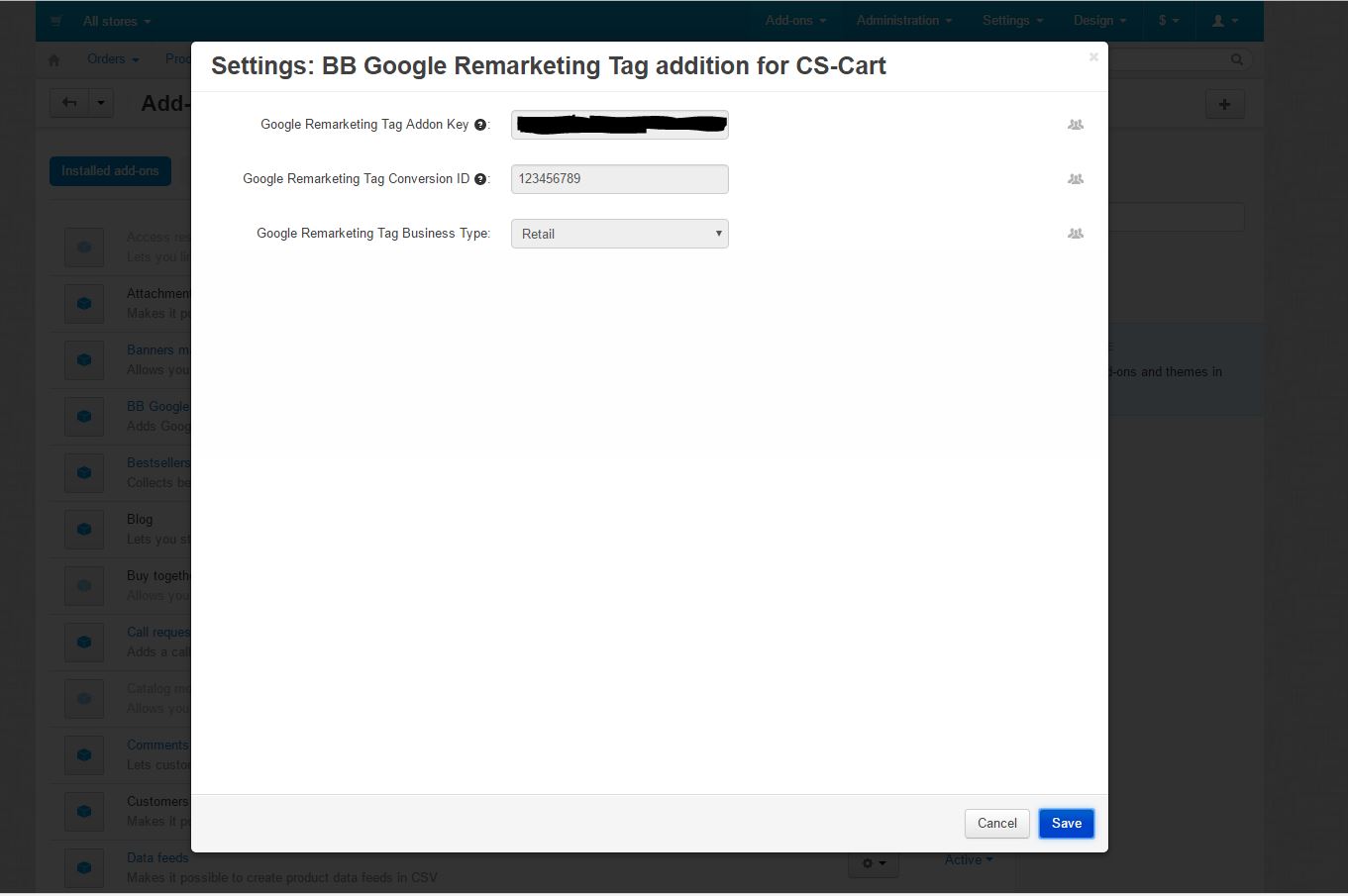
Task: Click help icon beside Addon Key label
Action: click(x=480, y=125)
